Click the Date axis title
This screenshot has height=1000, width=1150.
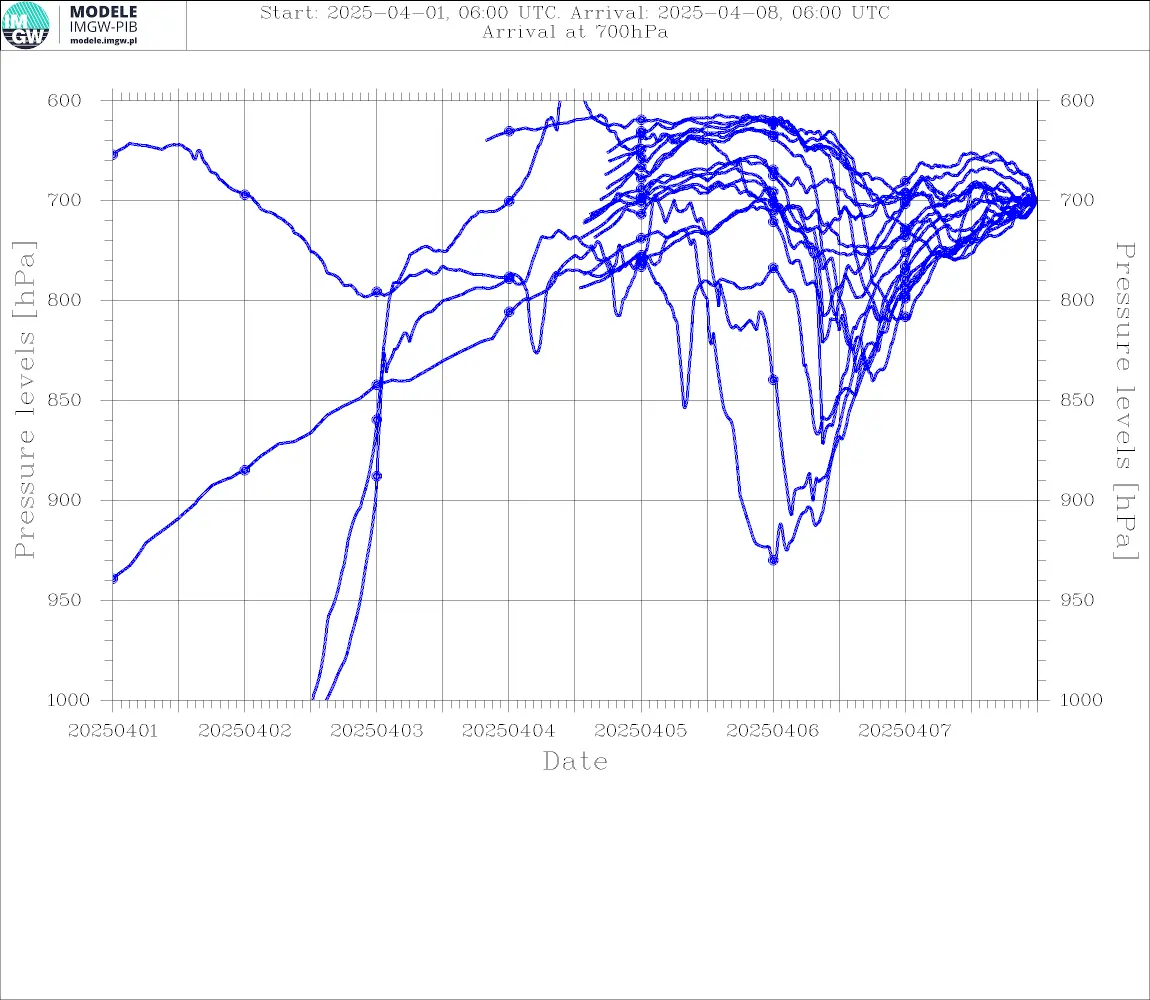click(576, 761)
